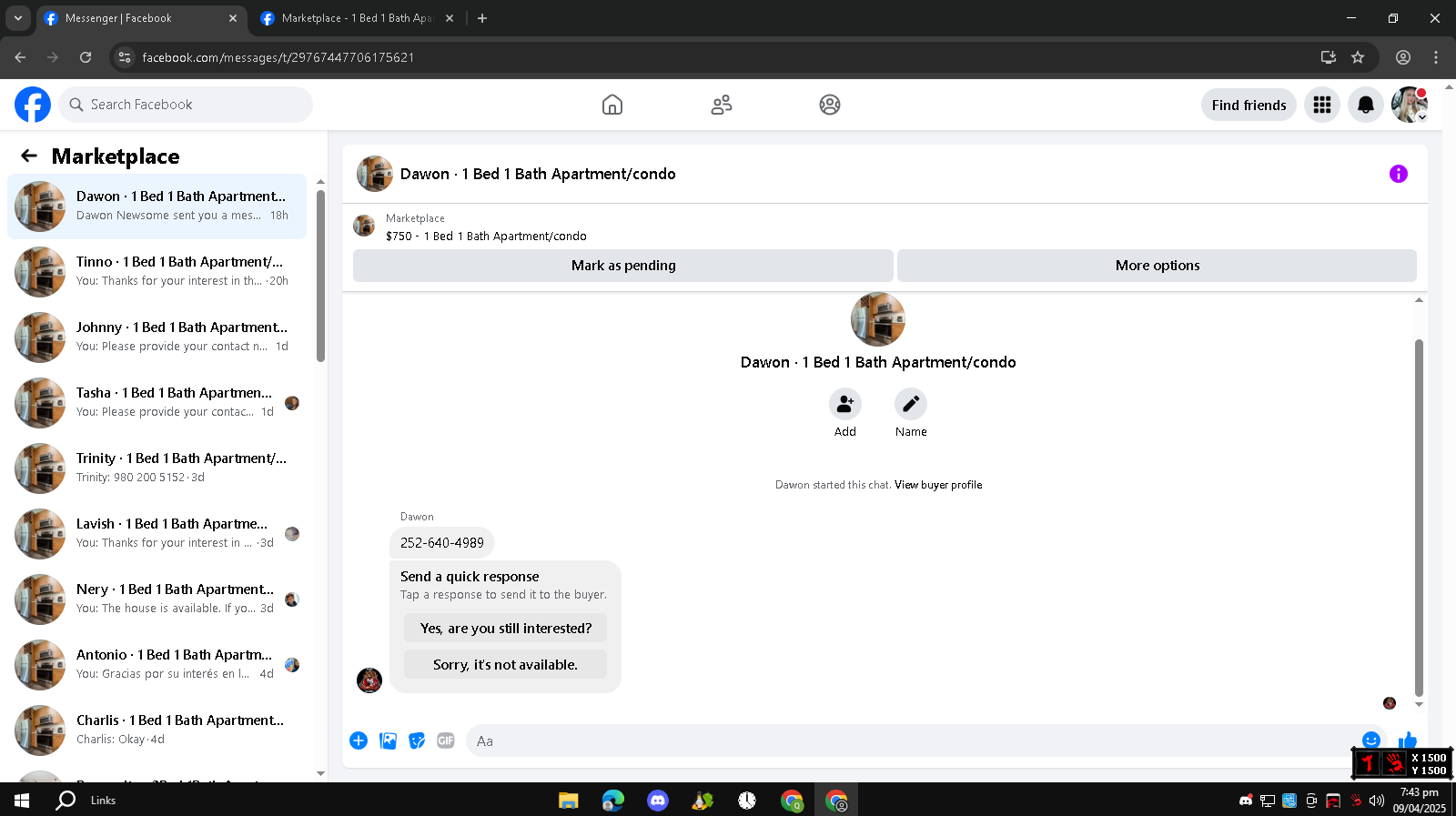The height and width of the screenshot is (816, 1456).
Task: Click the conversation list scrollbar
Action: click(x=320, y=276)
